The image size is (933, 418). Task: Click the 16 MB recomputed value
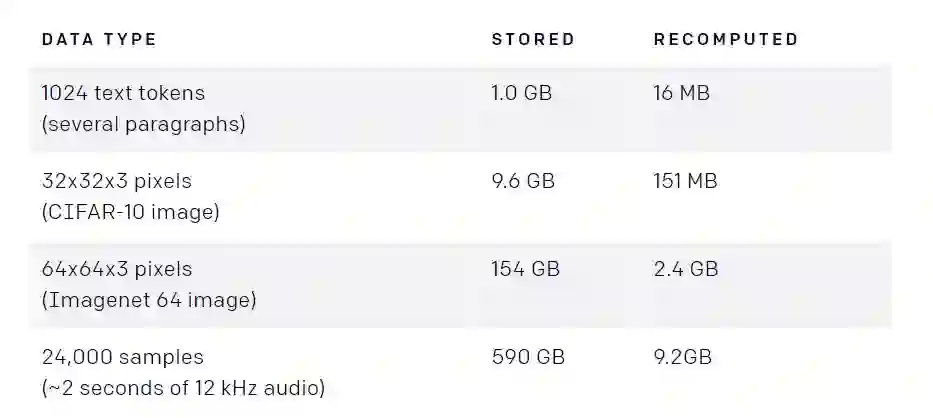[681, 93]
